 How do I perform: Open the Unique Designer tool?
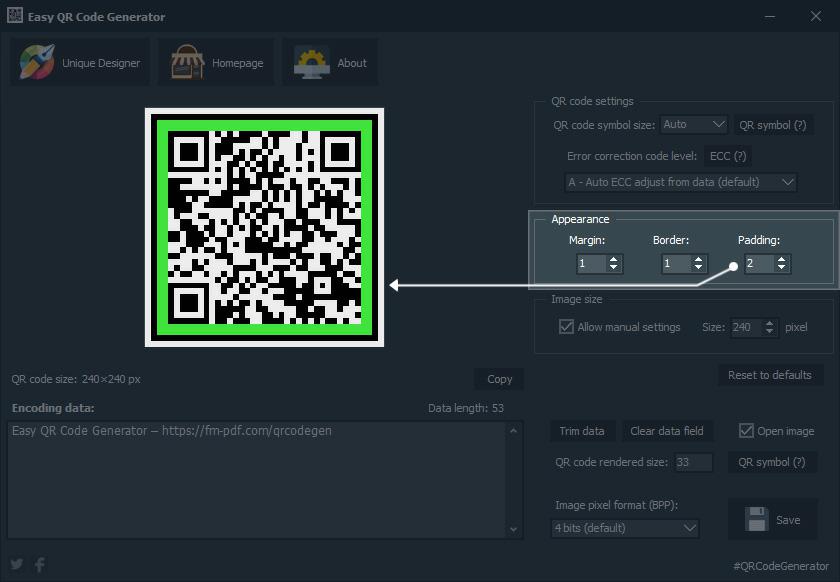point(80,63)
